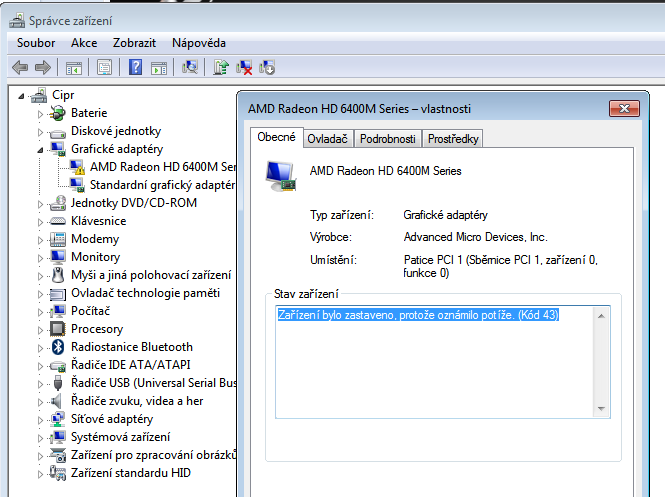Expand the Klávesnice category

tap(40, 222)
